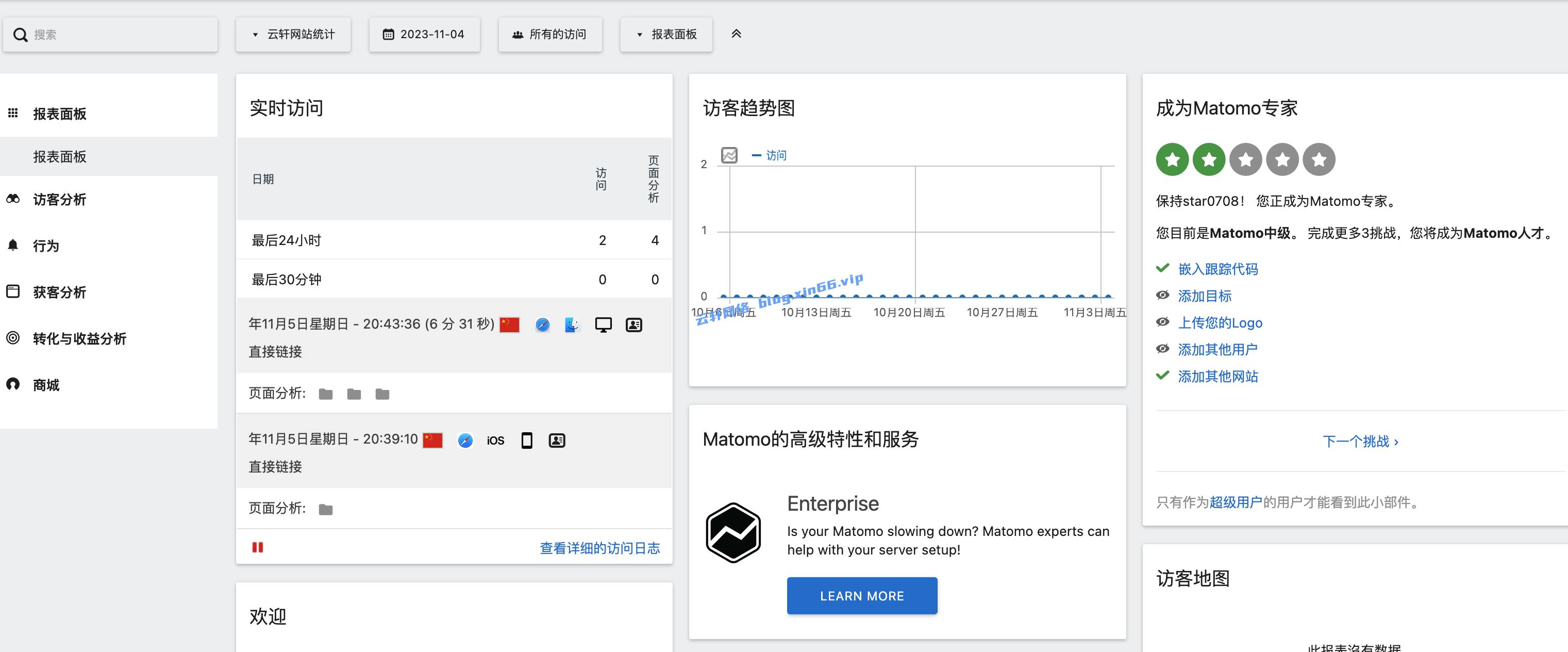Click second page folder icon of 20:43:36 visit

point(354,394)
